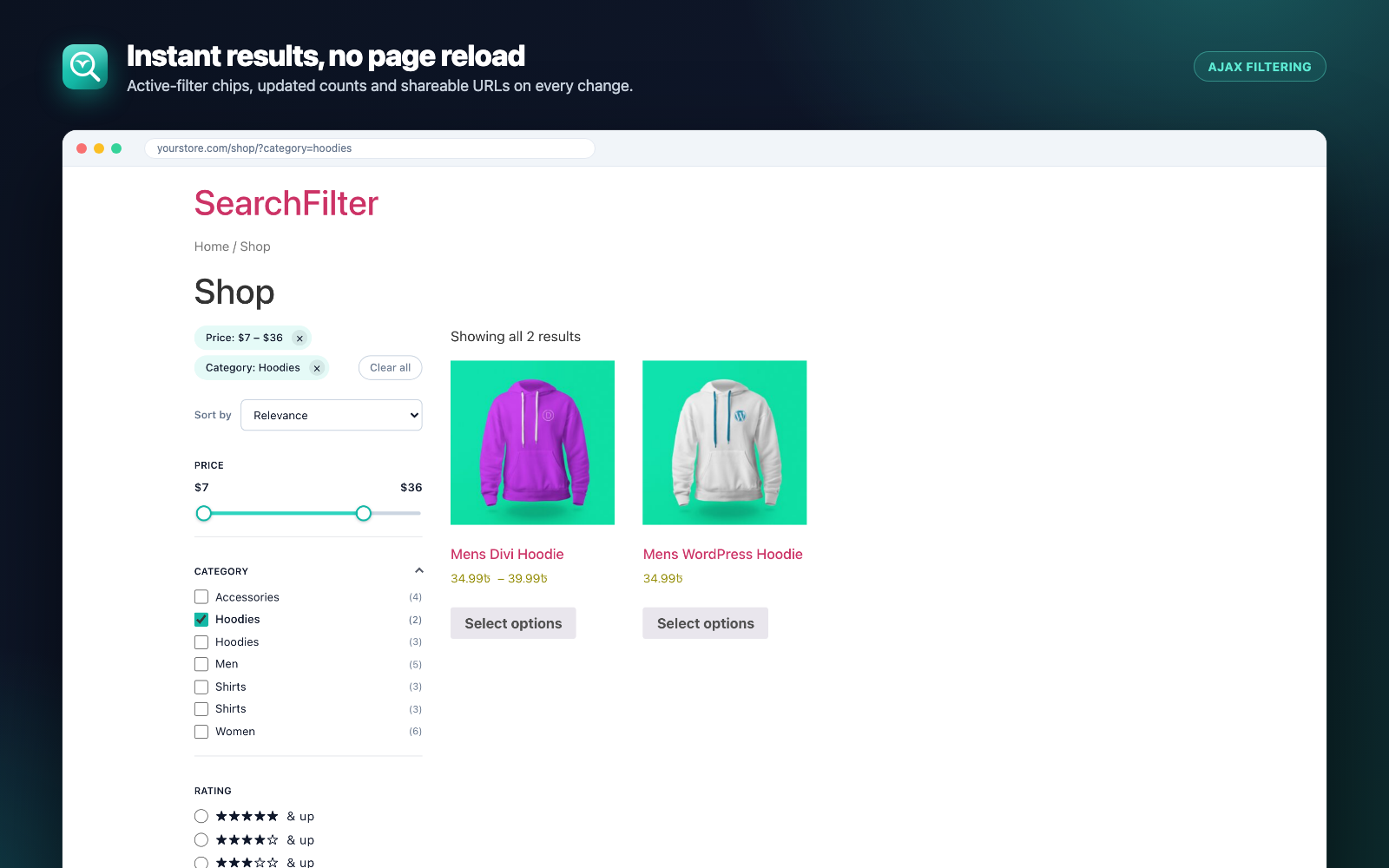Select the four-star & up rating
This screenshot has height=868, width=1389.
(x=201, y=839)
